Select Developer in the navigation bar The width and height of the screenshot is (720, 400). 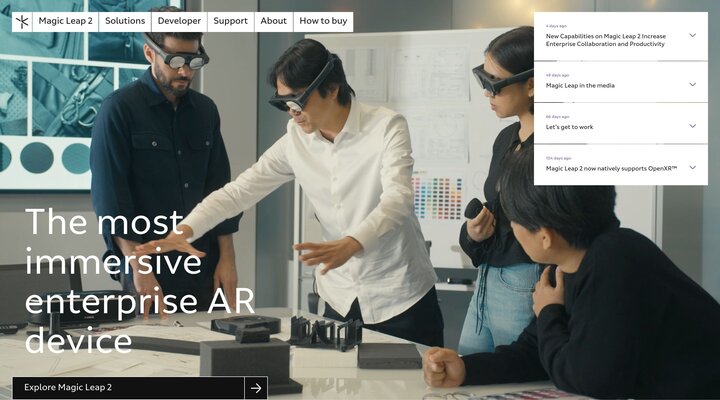[x=179, y=21]
